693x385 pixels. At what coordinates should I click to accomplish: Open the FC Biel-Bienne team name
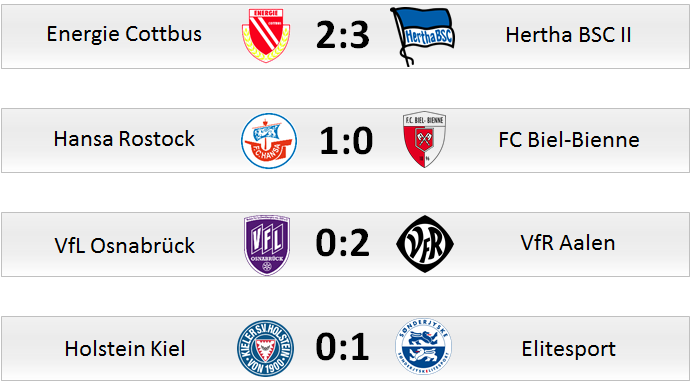569,140
